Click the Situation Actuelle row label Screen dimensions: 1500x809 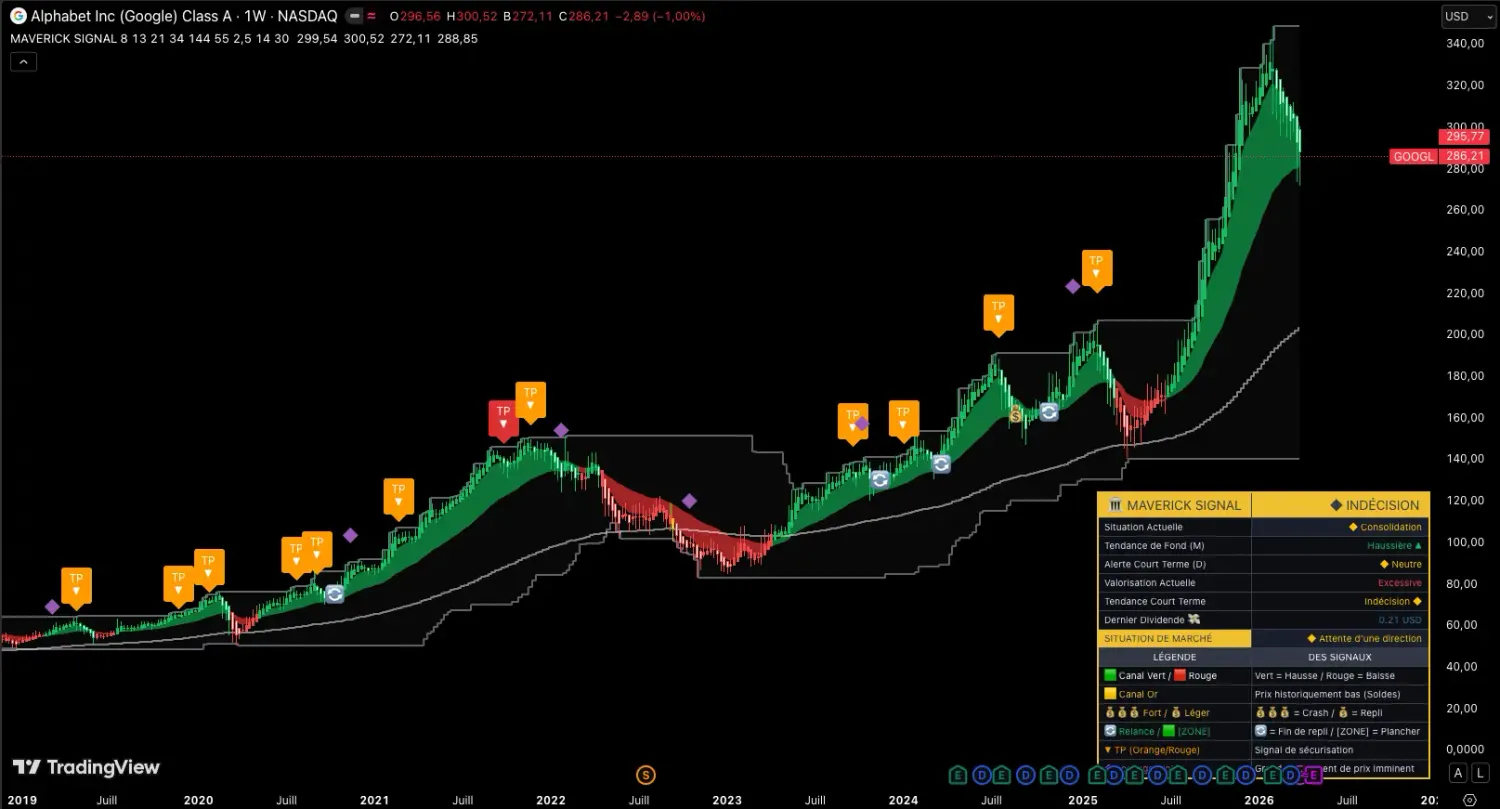[x=1143, y=527]
